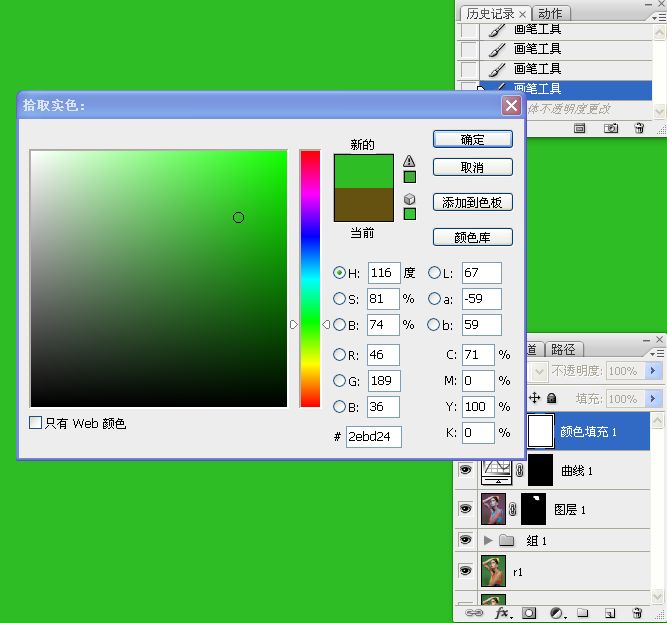Click the lock position icon in Layers panel
Viewport: 667px width, 623px height.
click(x=535, y=398)
